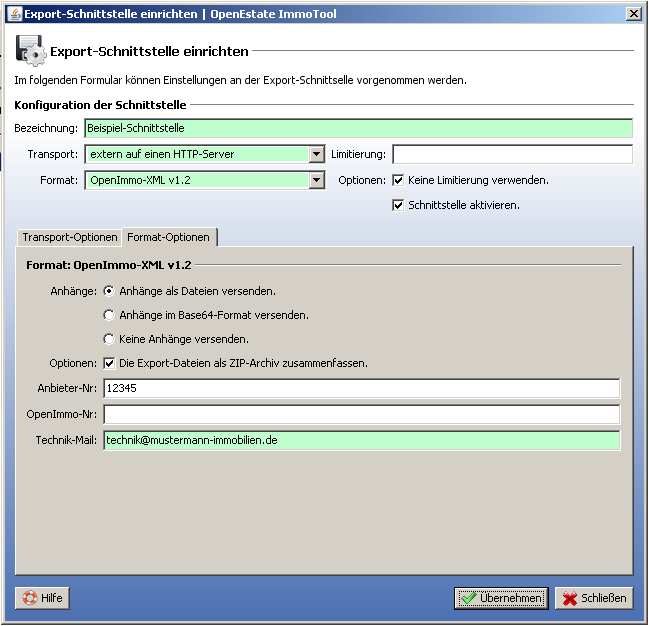Click into the Bezeichnung text field
The image size is (648, 626).
[x=358, y=128]
